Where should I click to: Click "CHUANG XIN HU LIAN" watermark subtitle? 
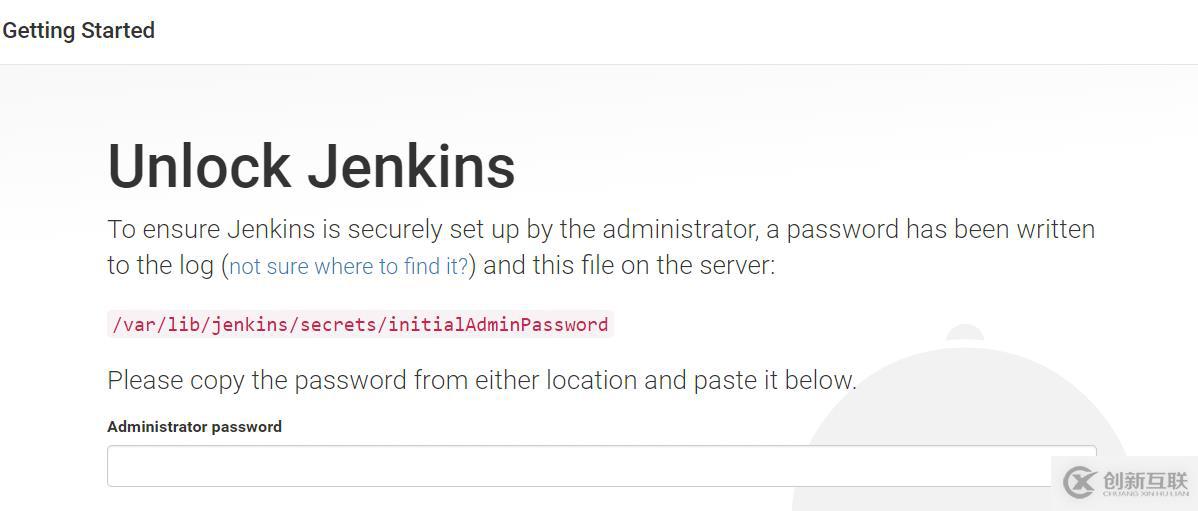point(1145,493)
